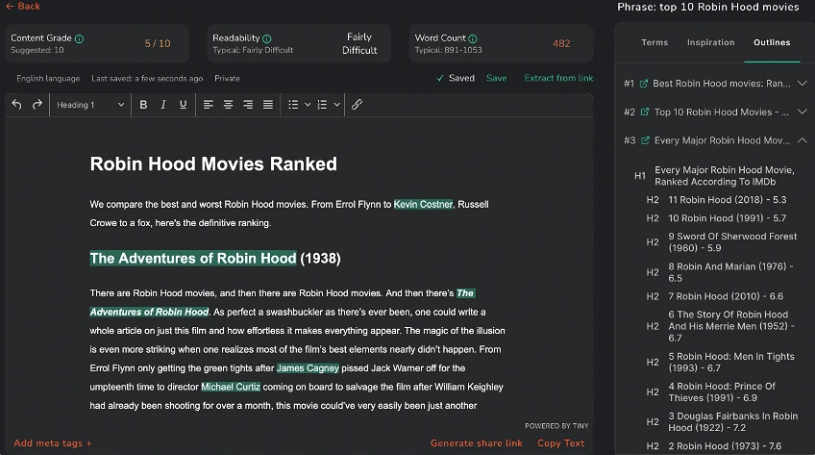Insert a hyperlink with the link icon
Image resolution: width=815 pixels, height=455 pixels.
(x=357, y=105)
